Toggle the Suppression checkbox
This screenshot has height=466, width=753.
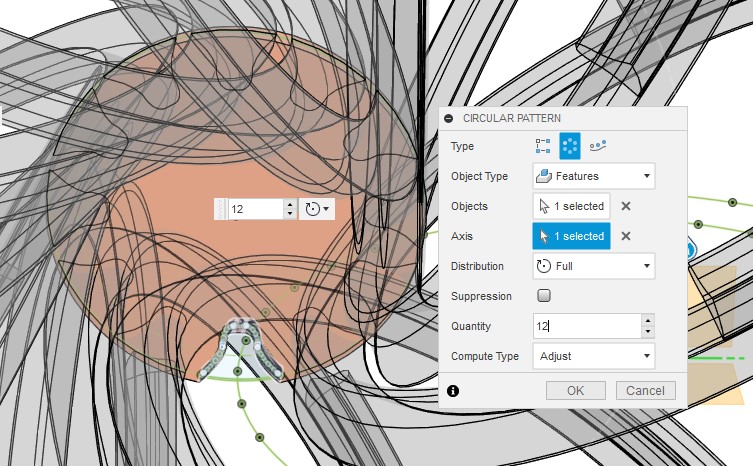(544, 296)
